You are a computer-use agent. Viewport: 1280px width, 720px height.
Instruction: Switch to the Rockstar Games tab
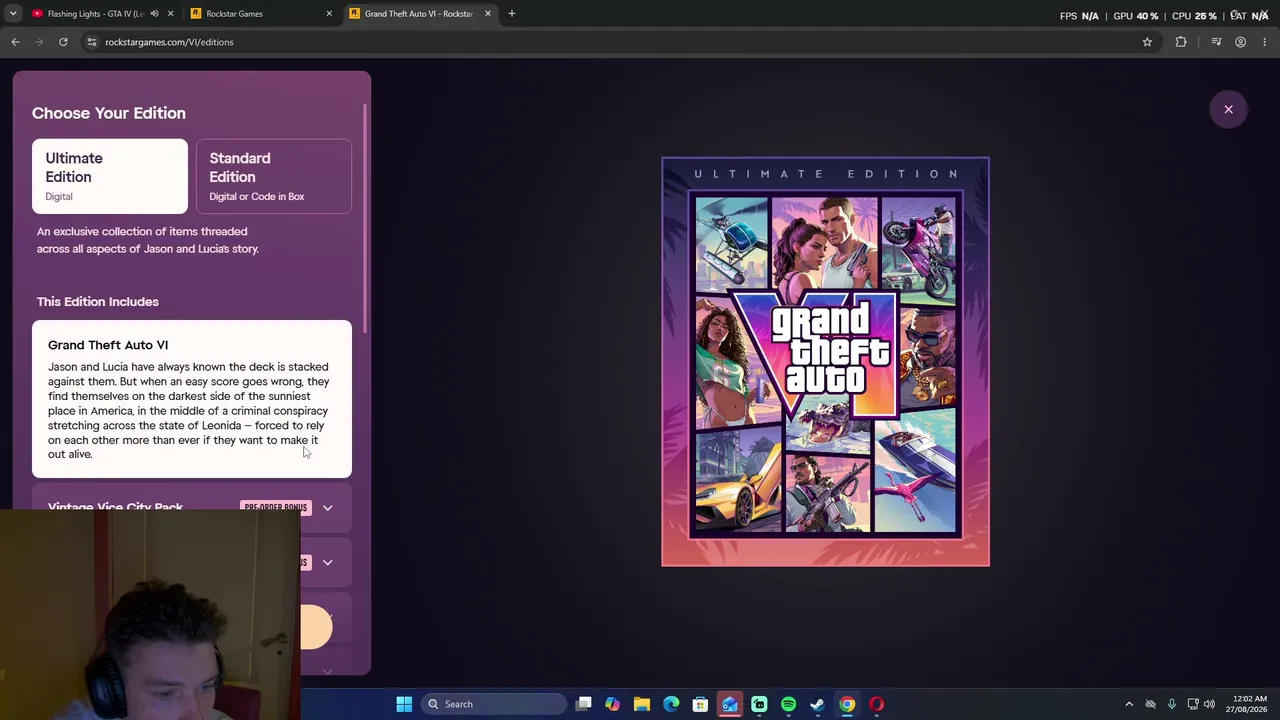point(261,14)
